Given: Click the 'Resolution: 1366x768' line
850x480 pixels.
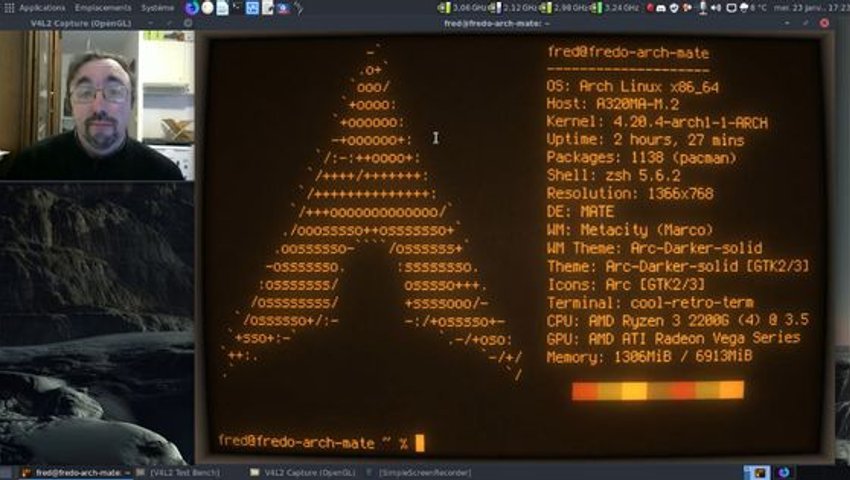Looking at the screenshot, I should pos(630,194).
